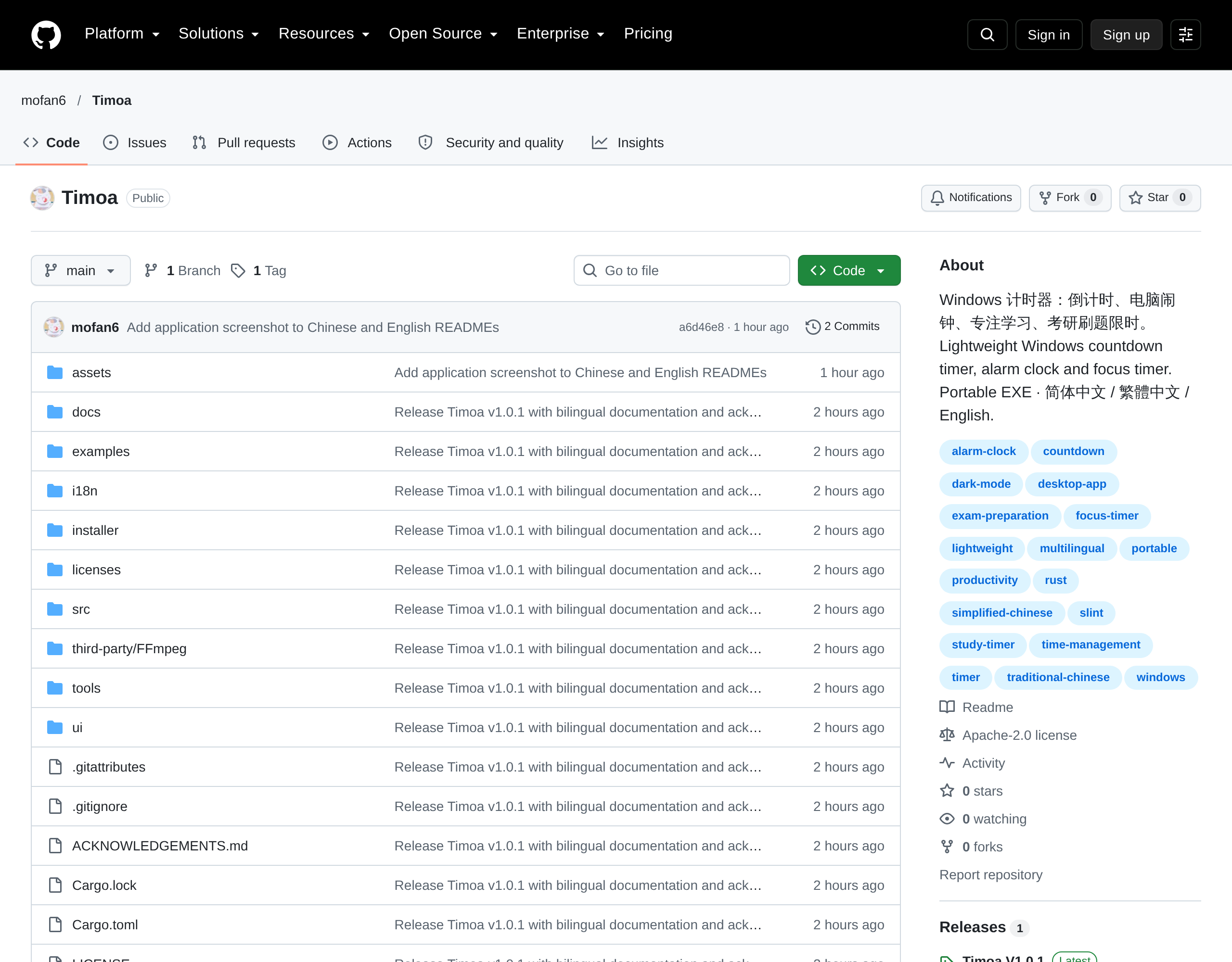Click Report repository link
1232x962 pixels.
point(990,874)
